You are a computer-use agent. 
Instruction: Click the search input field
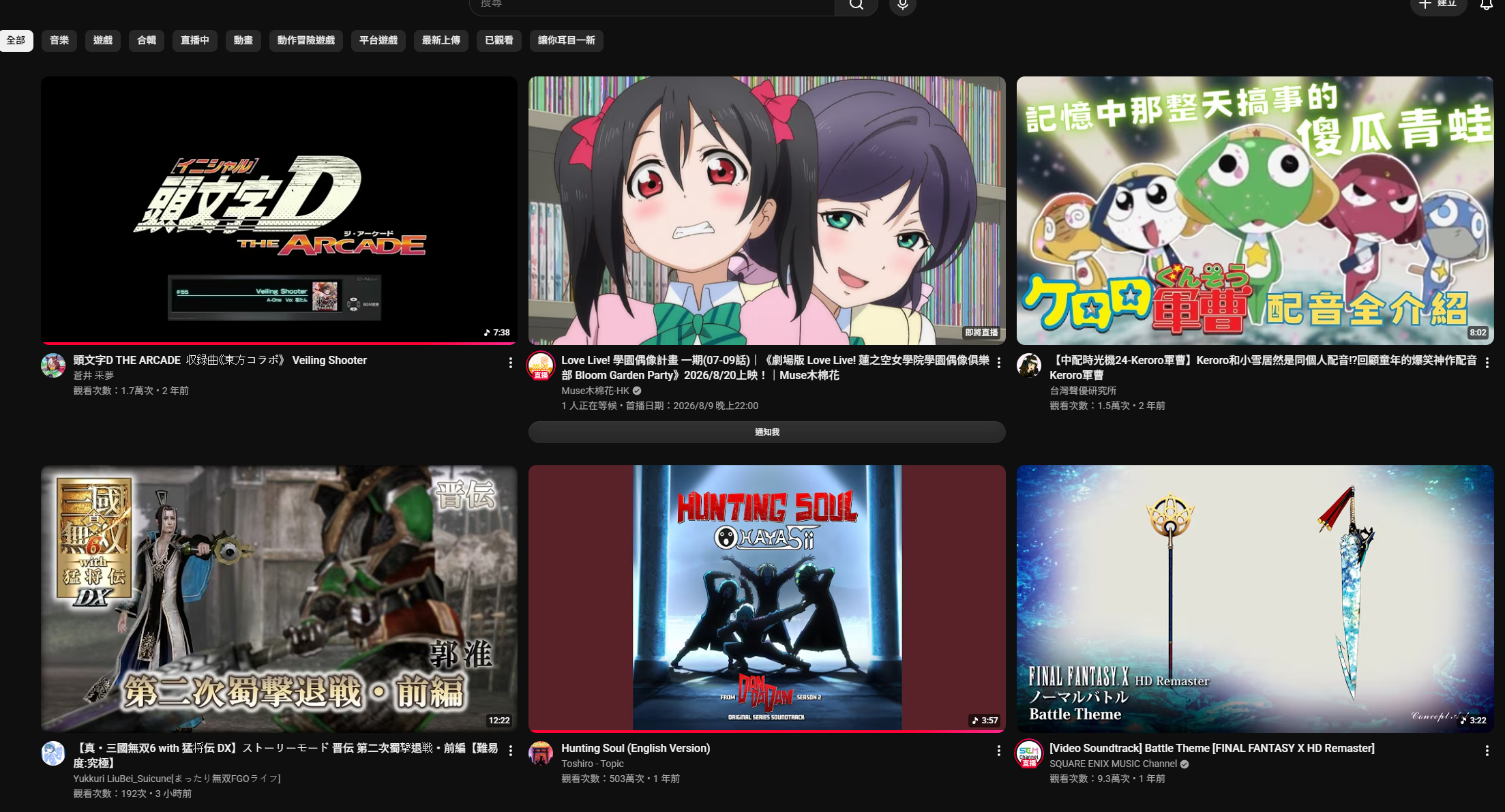(x=652, y=5)
